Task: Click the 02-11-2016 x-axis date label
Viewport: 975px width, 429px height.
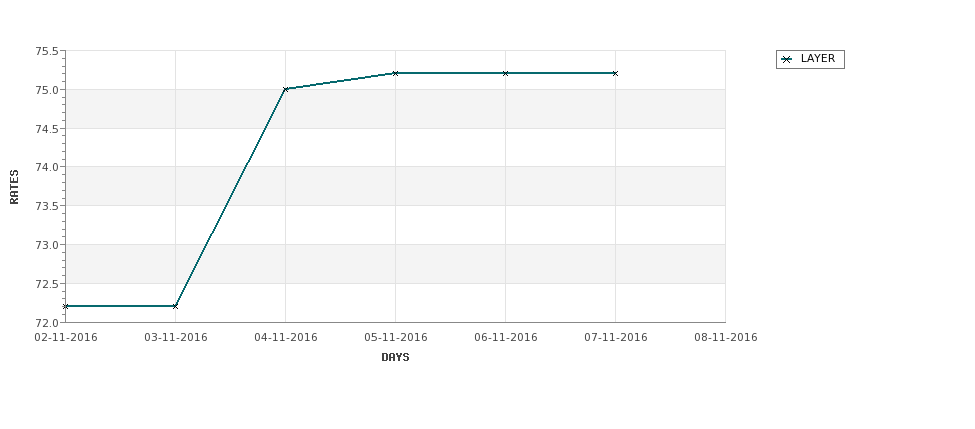Action: [x=65, y=337]
